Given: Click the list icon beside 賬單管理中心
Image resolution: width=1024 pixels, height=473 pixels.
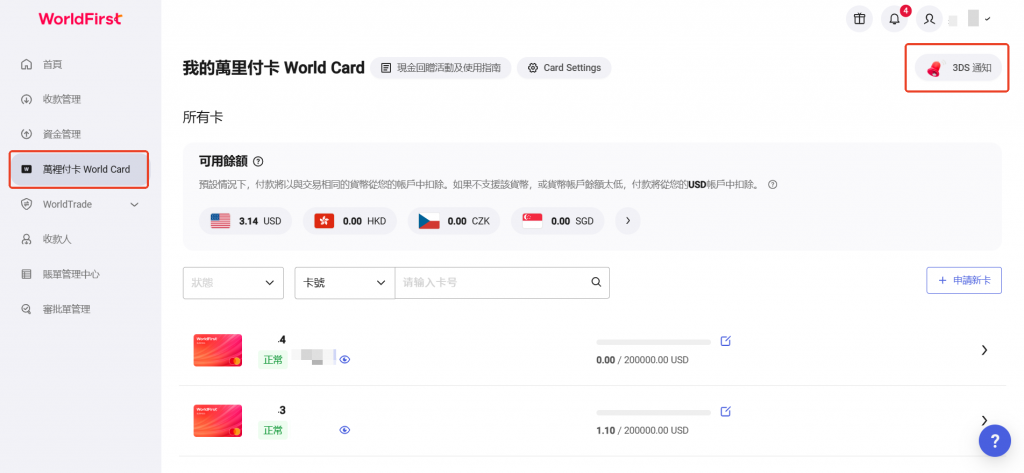Looking at the screenshot, I should [x=26, y=274].
